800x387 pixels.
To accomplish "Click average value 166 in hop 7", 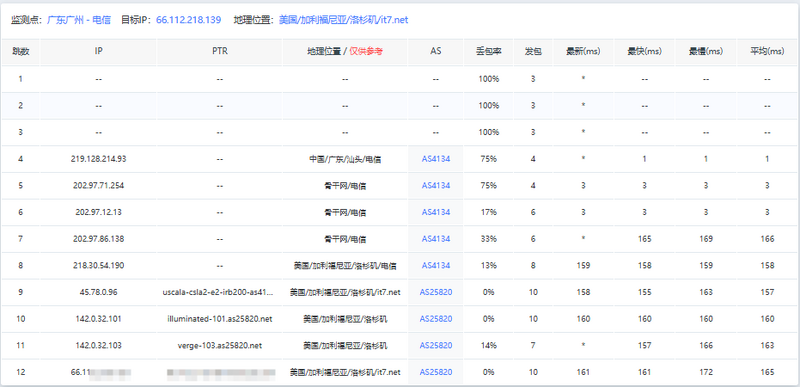I will pos(767,239).
